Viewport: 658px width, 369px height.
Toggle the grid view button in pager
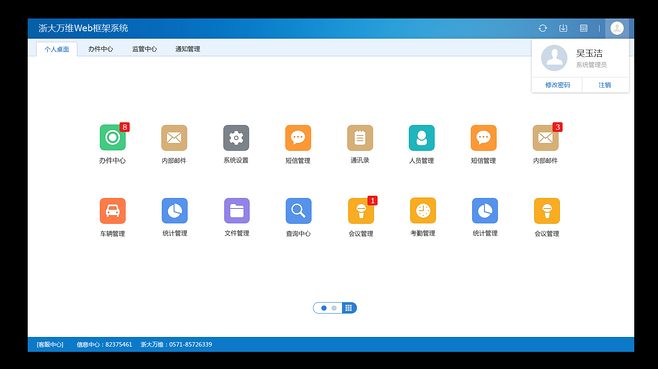(349, 308)
